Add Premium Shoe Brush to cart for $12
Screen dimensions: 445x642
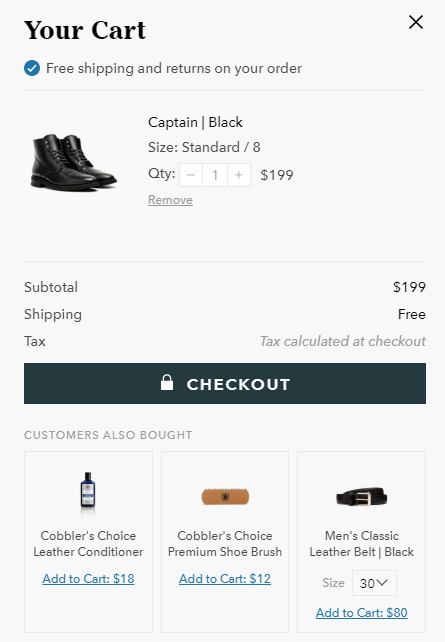[225, 579]
